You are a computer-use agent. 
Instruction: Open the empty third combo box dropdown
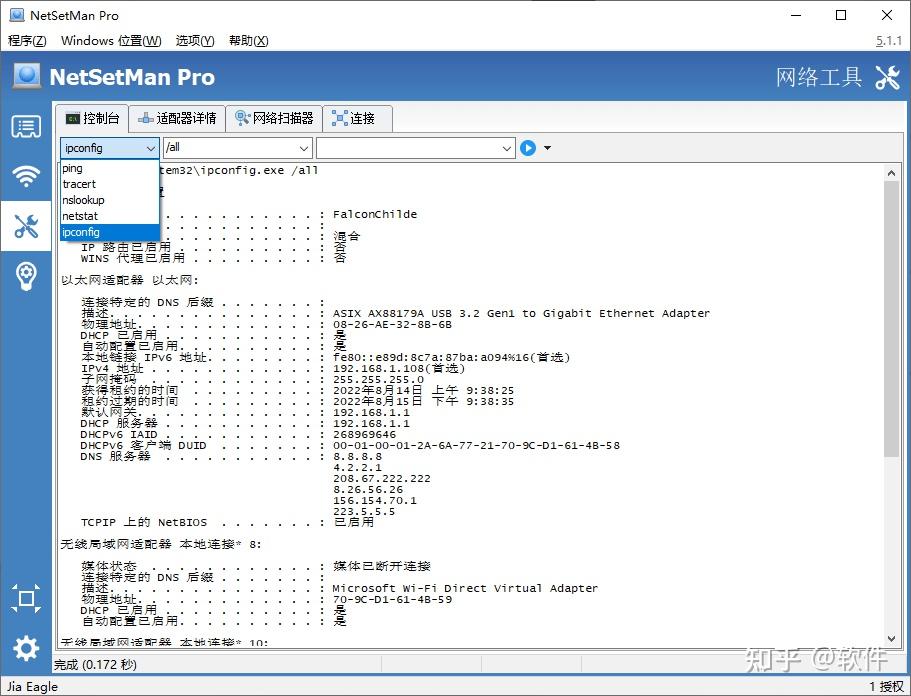(x=505, y=147)
